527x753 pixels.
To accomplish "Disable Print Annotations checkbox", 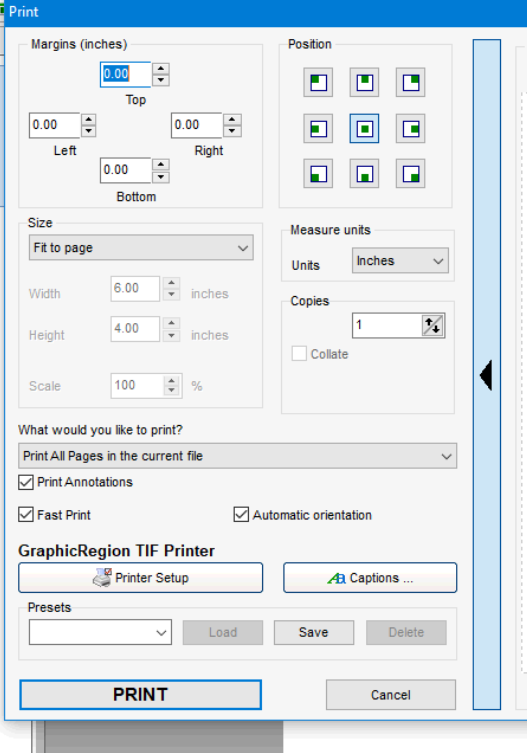I will [26, 482].
